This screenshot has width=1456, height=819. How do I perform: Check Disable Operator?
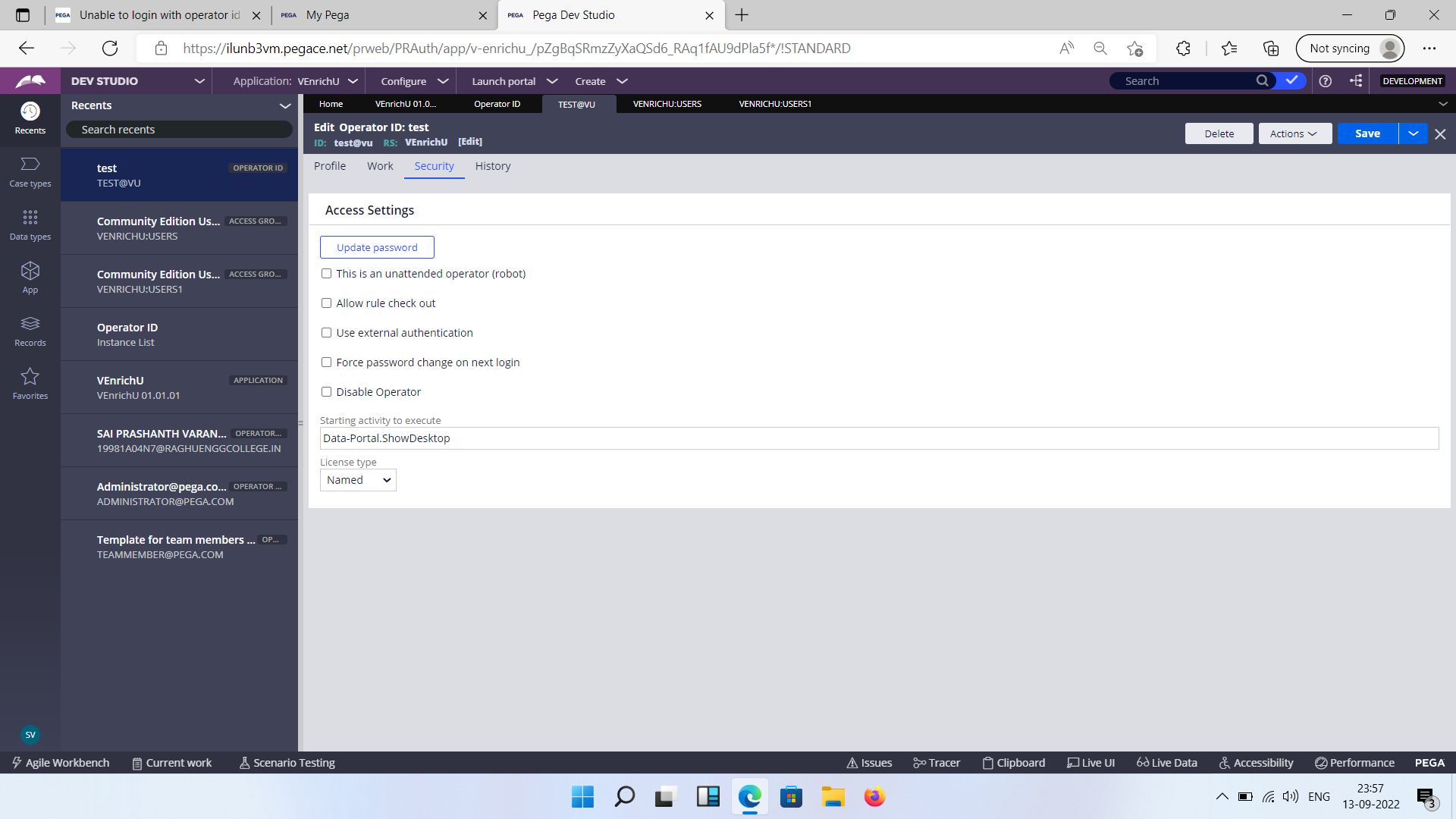click(x=326, y=391)
